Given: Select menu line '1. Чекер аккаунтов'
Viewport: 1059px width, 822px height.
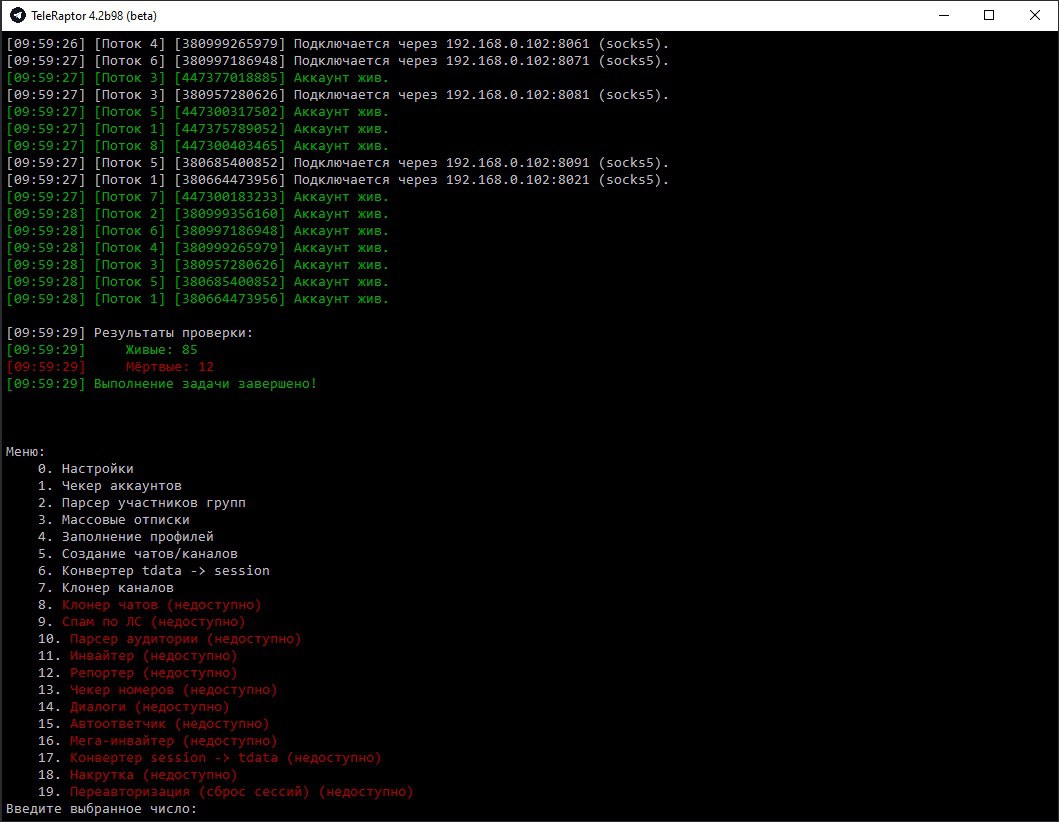Looking at the screenshot, I should pyautogui.click(x=109, y=486).
